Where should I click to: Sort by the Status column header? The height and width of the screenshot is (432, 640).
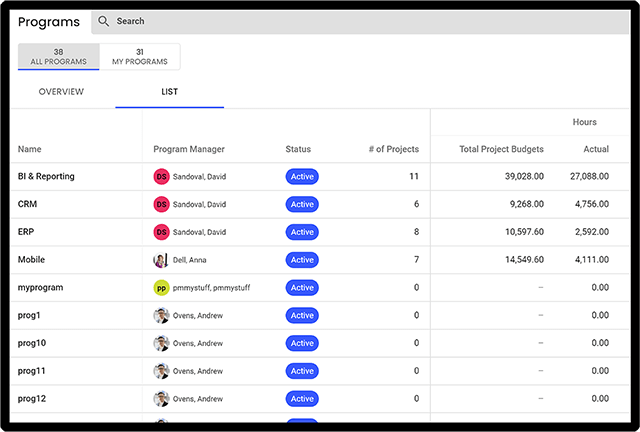point(298,149)
